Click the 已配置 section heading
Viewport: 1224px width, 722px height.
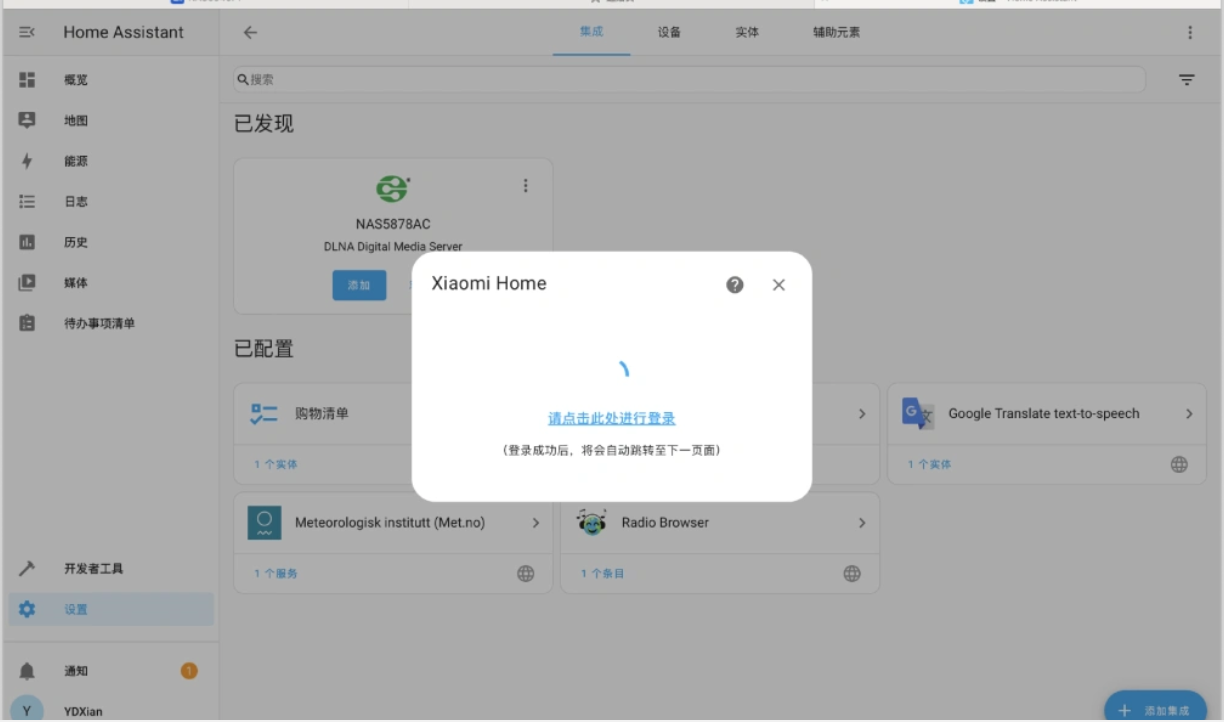[264, 349]
